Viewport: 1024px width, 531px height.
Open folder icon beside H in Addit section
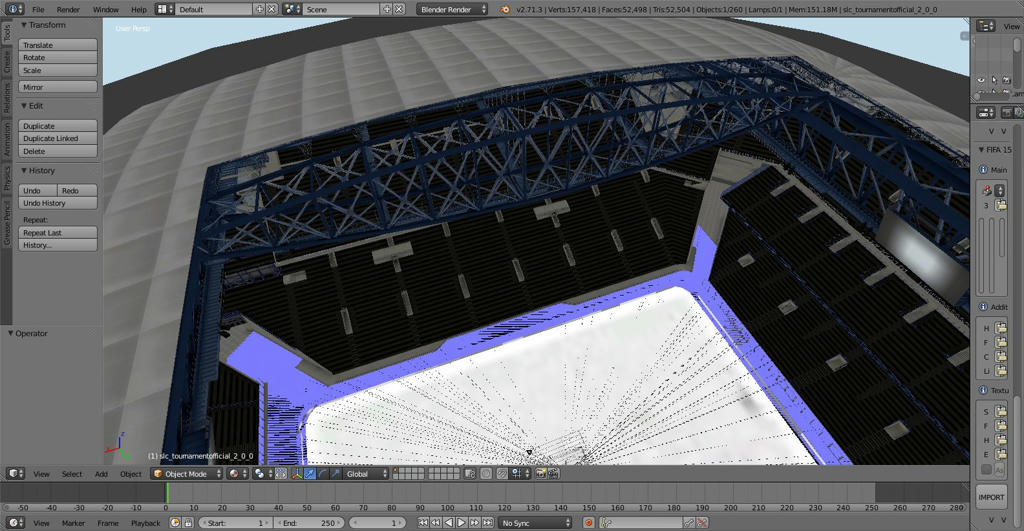point(1000,328)
